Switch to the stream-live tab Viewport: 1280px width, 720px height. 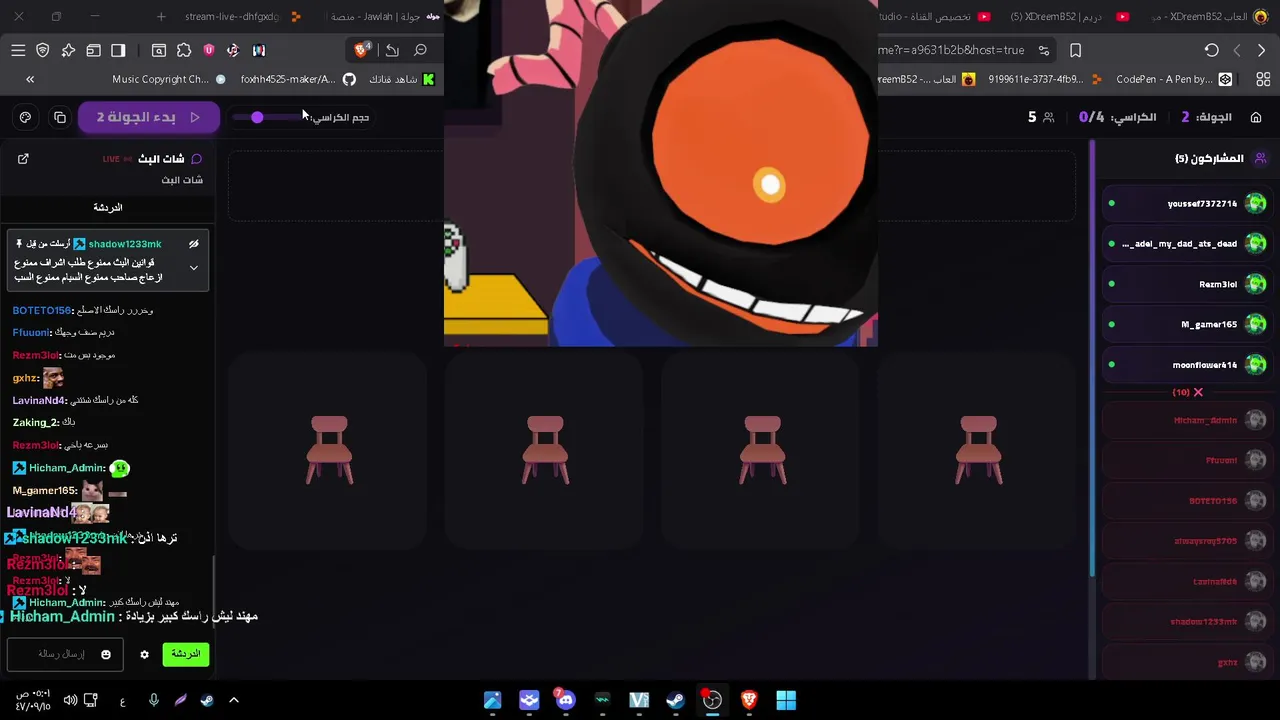(242, 17)
